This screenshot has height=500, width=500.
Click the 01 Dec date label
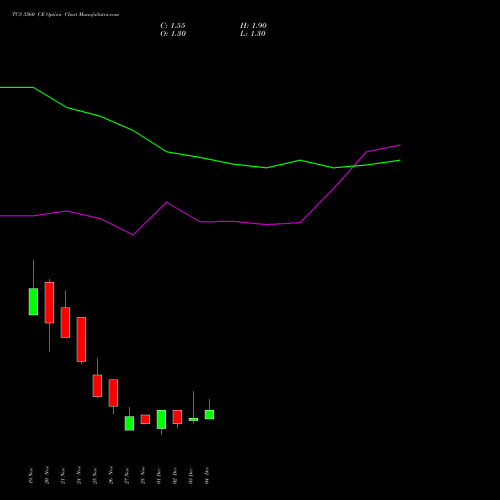click(159, 476)
